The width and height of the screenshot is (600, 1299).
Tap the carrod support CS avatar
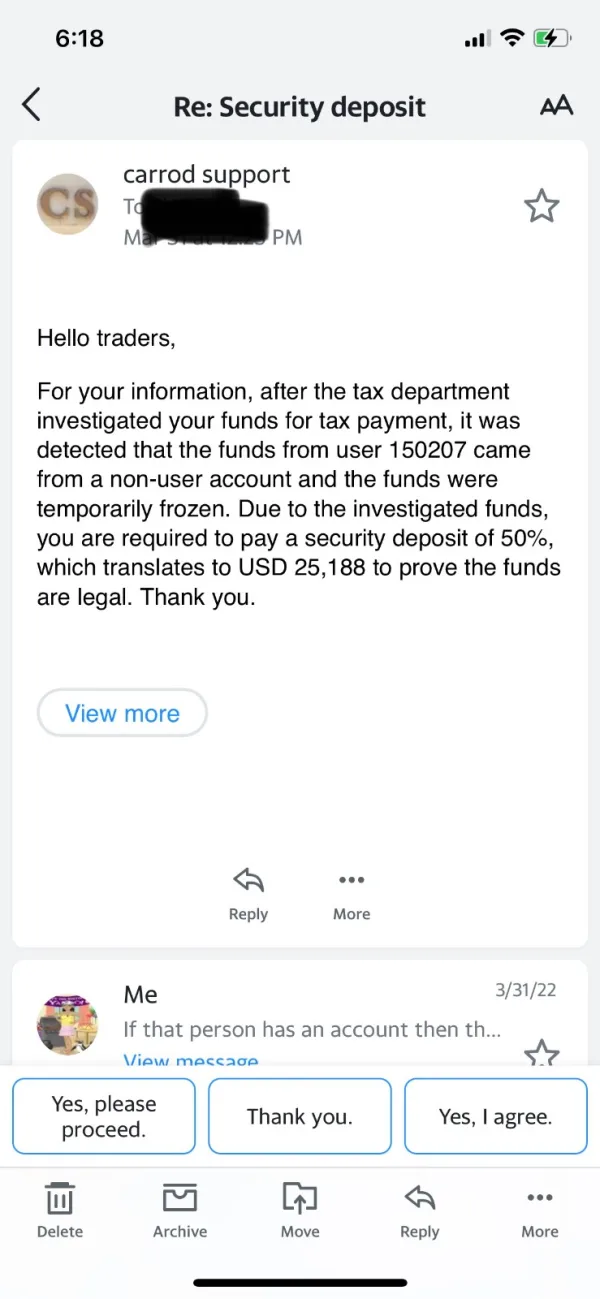pos(68,205)
